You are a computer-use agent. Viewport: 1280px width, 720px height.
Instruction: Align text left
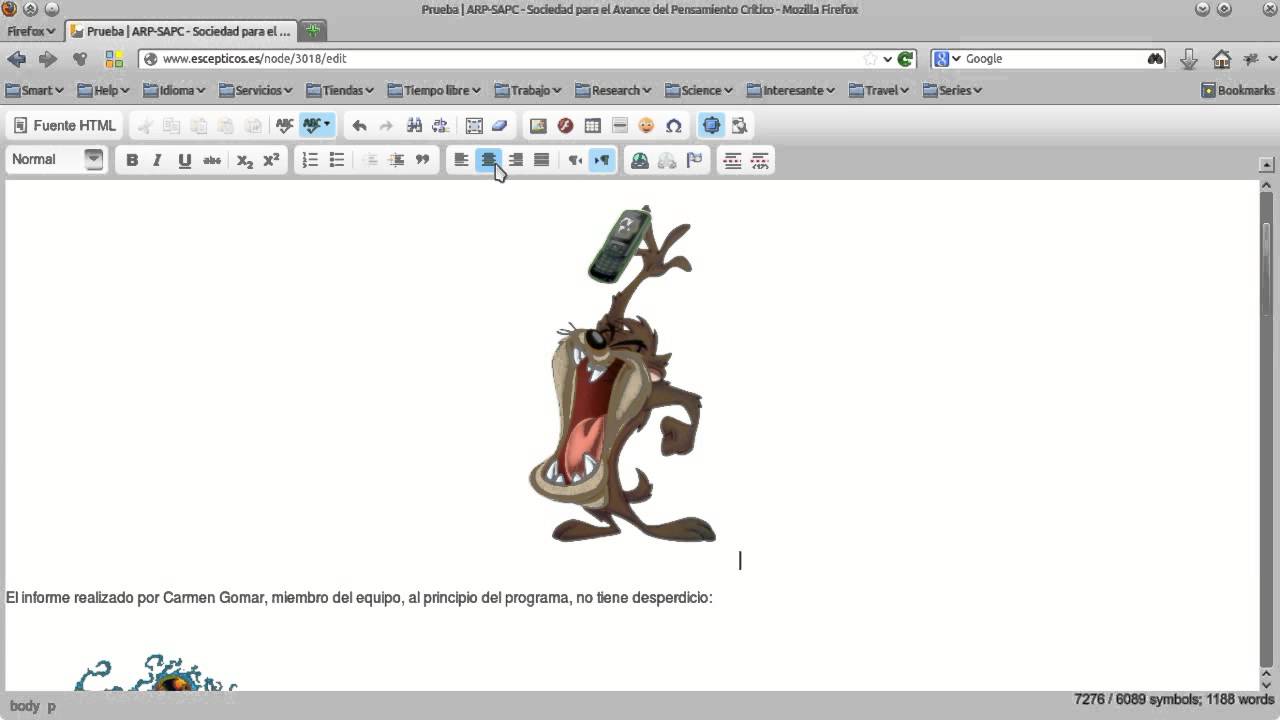(x=461, y=160)
